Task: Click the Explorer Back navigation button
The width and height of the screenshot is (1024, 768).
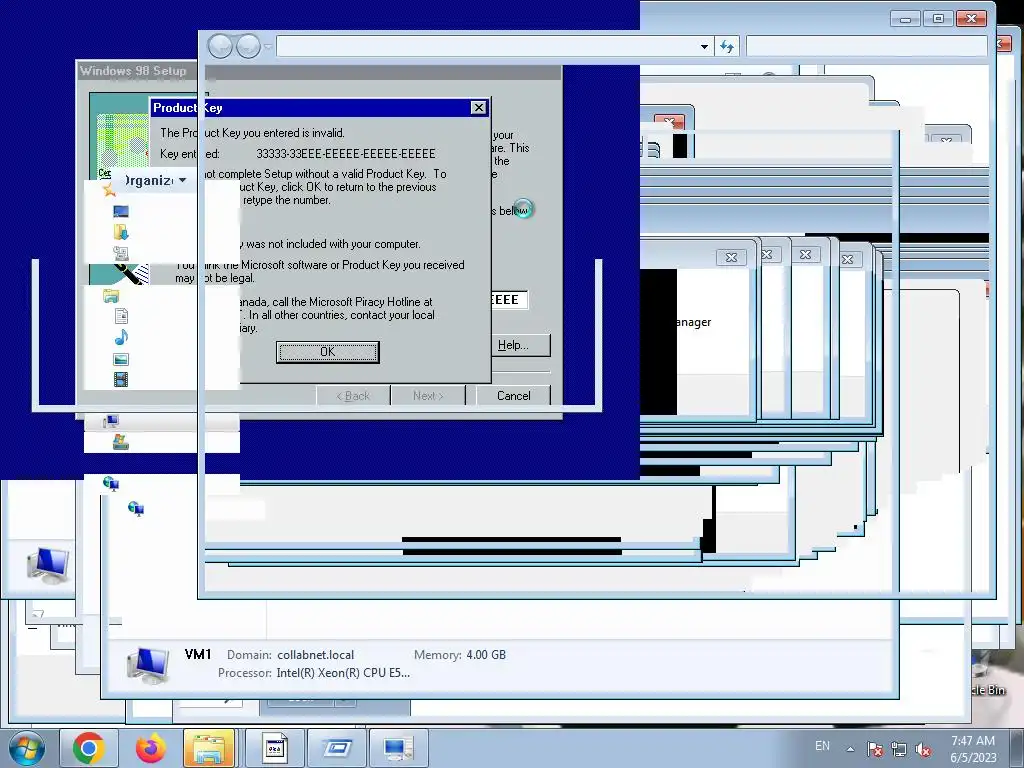Action: tap(221, 46)
